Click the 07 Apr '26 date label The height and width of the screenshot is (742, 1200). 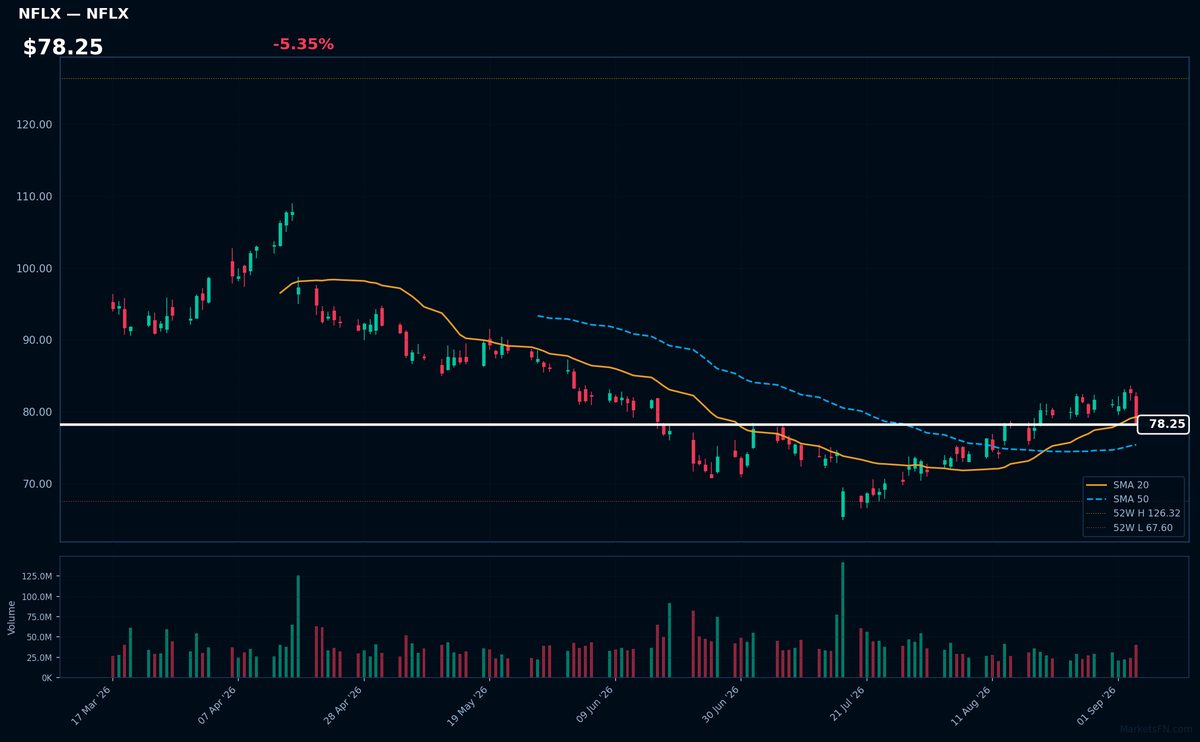[217, 705]
